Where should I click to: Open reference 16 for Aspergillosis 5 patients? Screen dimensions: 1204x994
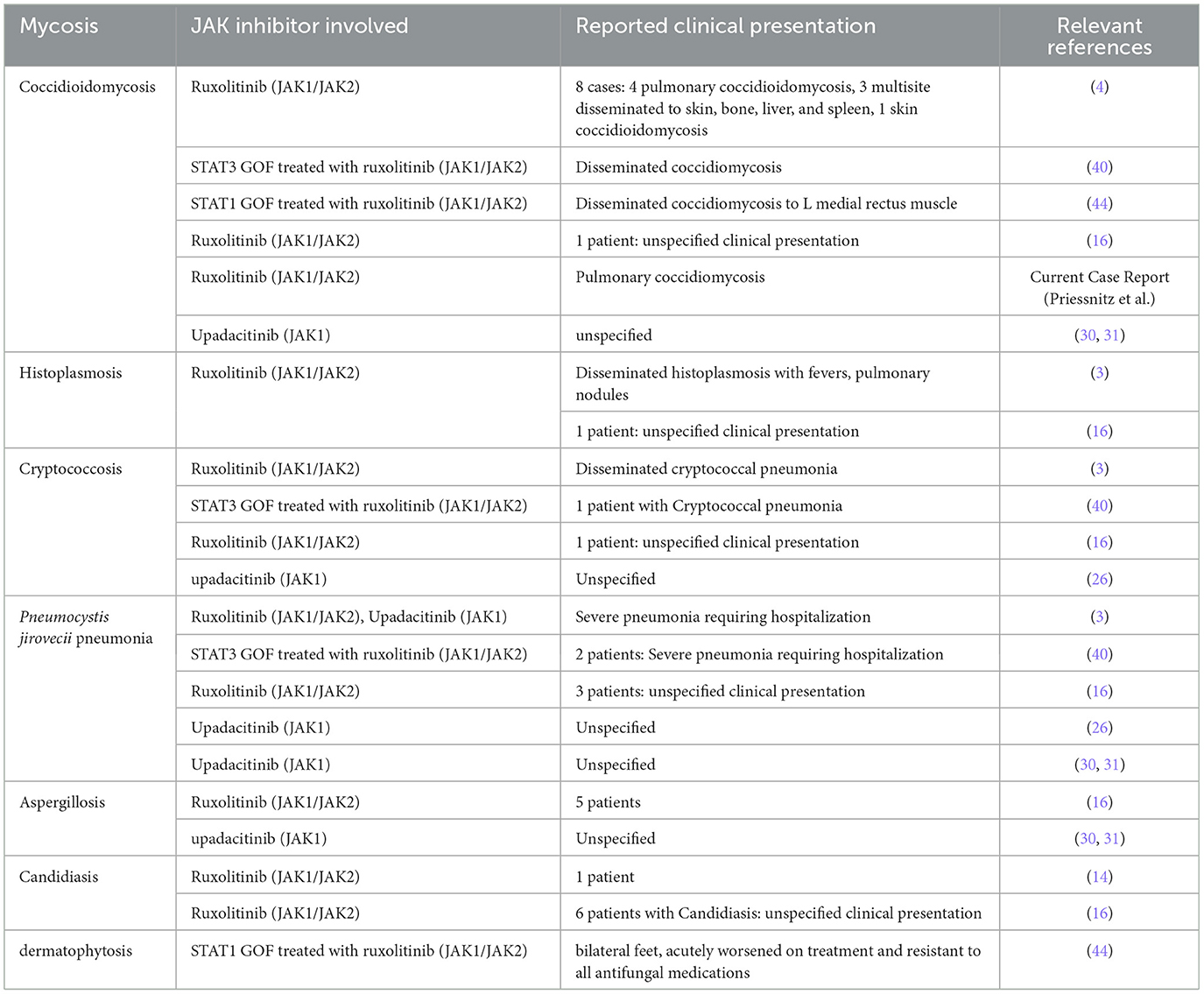point(1100,802)
